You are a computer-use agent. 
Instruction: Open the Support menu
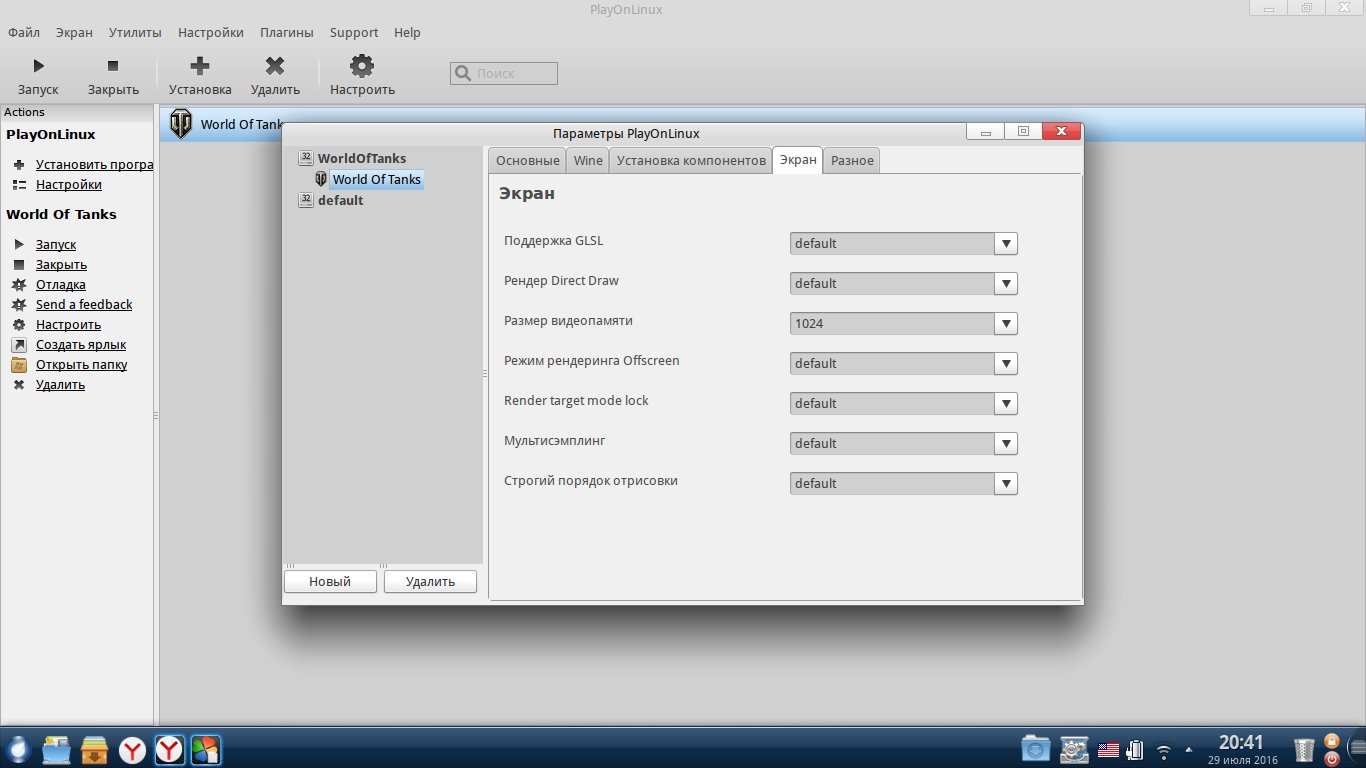click(354, 33)
